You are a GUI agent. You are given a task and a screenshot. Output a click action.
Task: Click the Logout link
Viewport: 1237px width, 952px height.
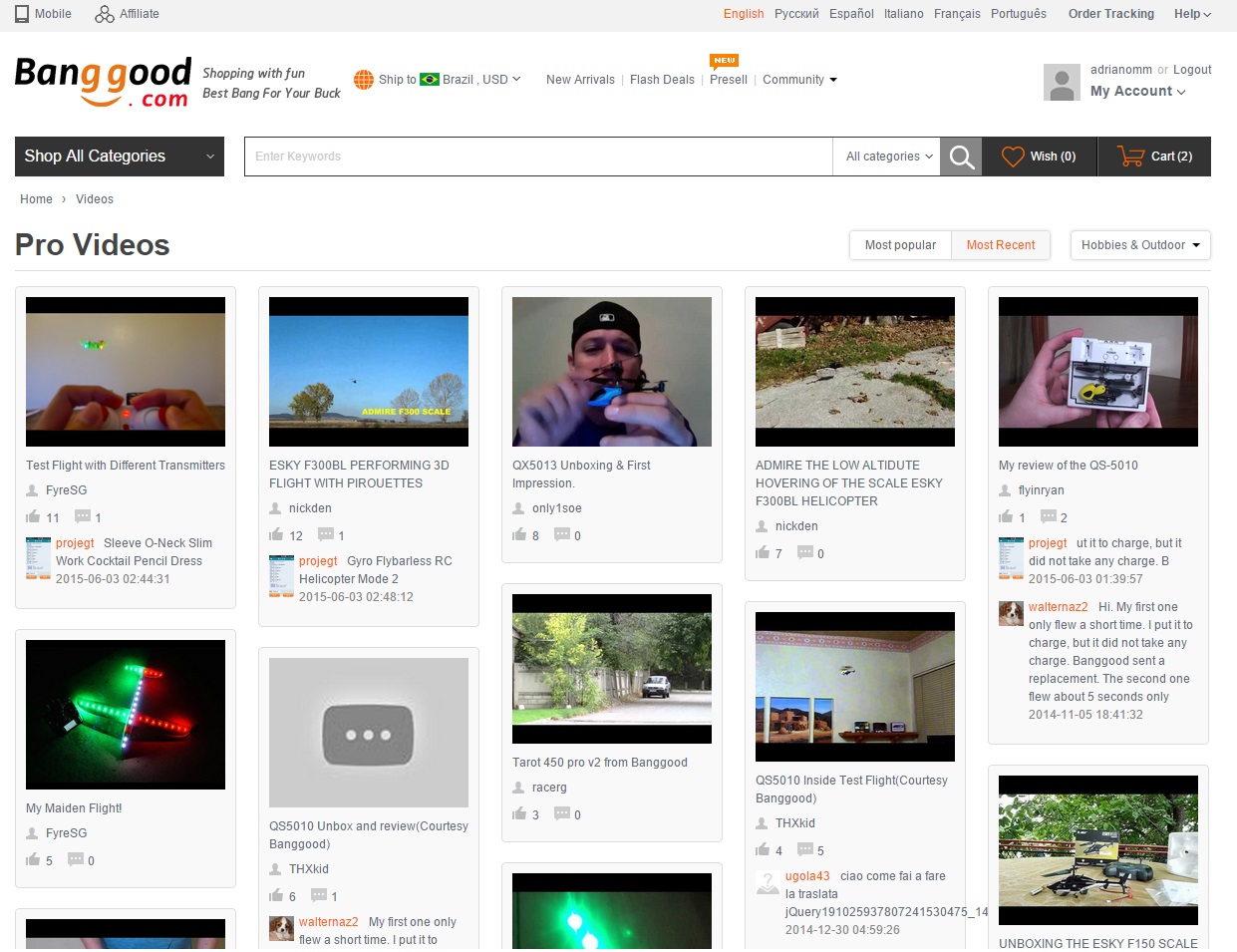pyautogui.click(x=1192, y=70)
